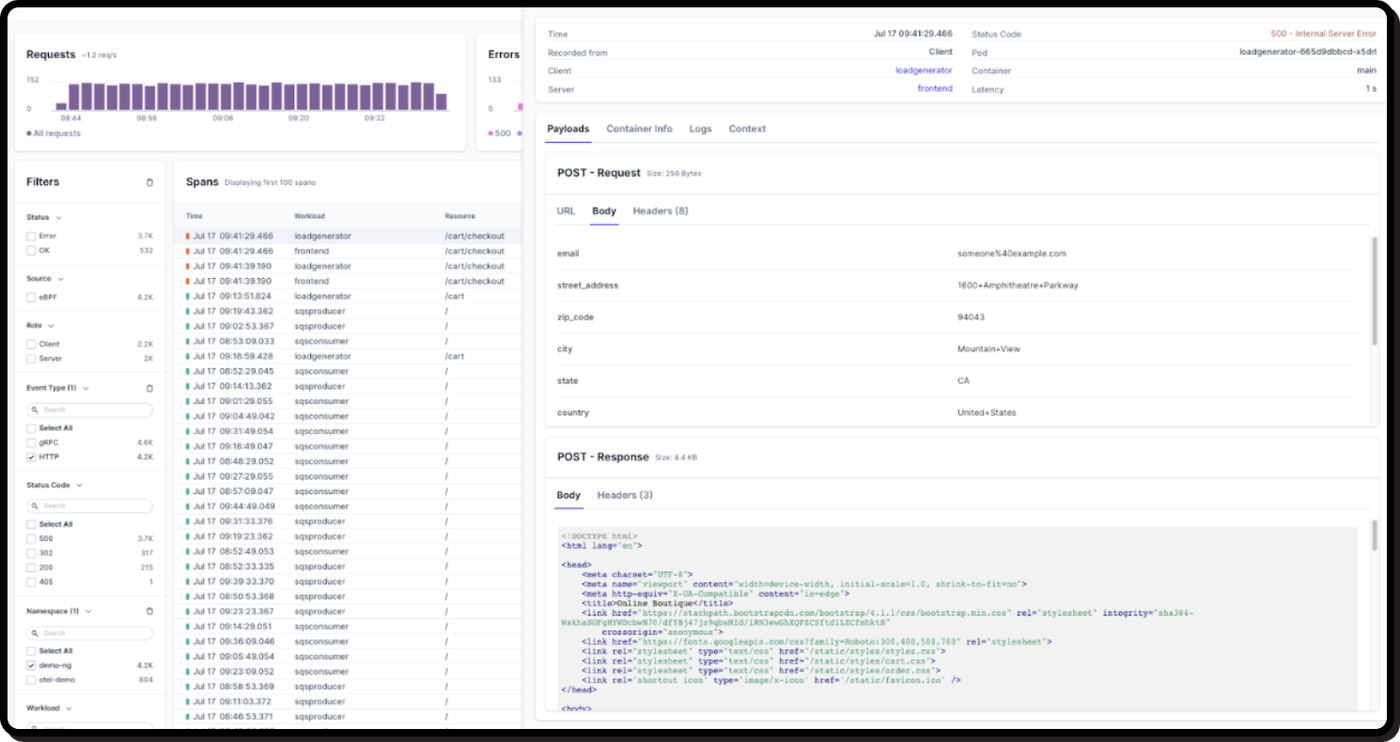Select the 09:13:51.824 loadgenerator span
The image size is (1400, 742).
pyautogui.click(x=348, y=296)
